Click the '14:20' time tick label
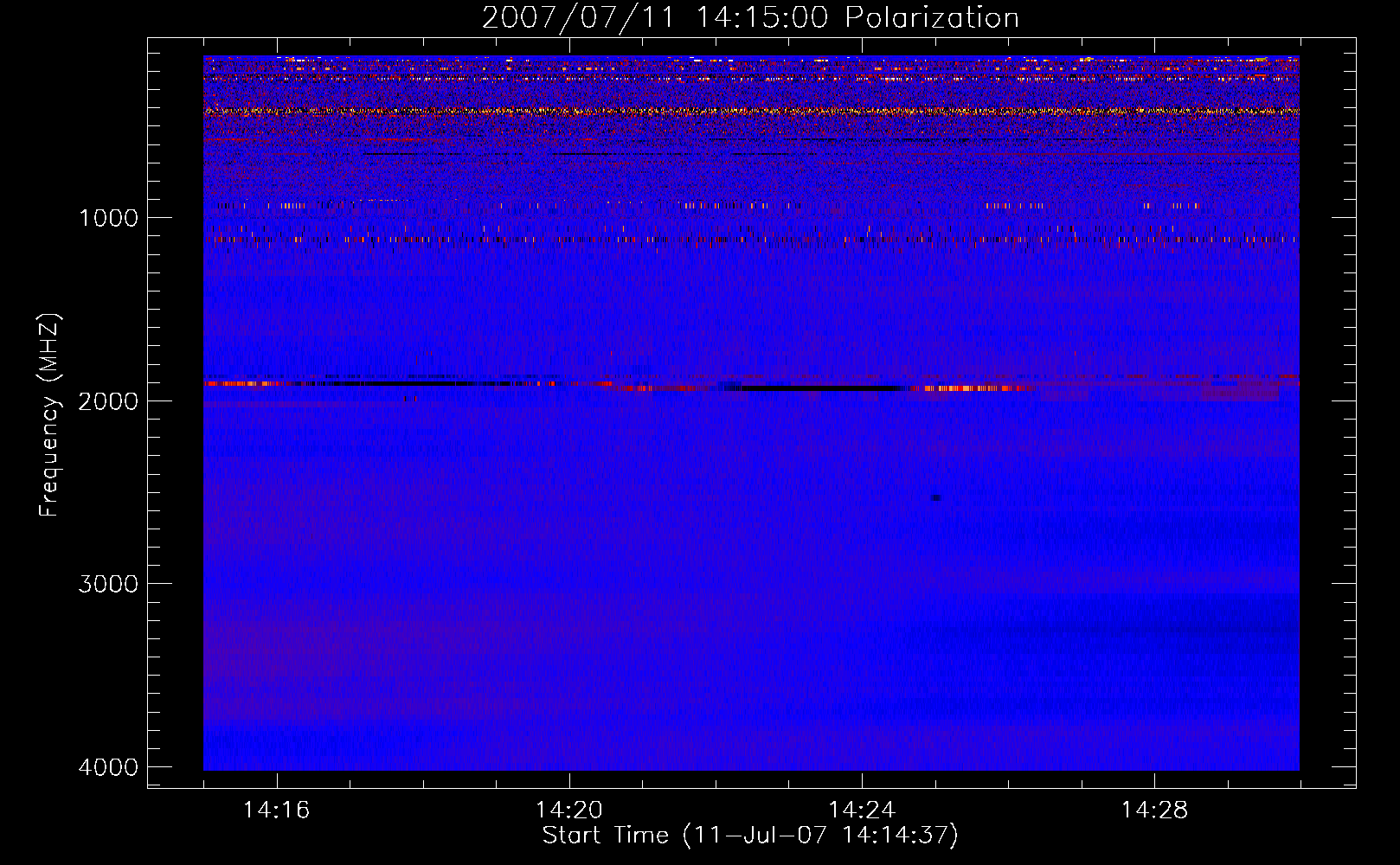 coord(569,811)
